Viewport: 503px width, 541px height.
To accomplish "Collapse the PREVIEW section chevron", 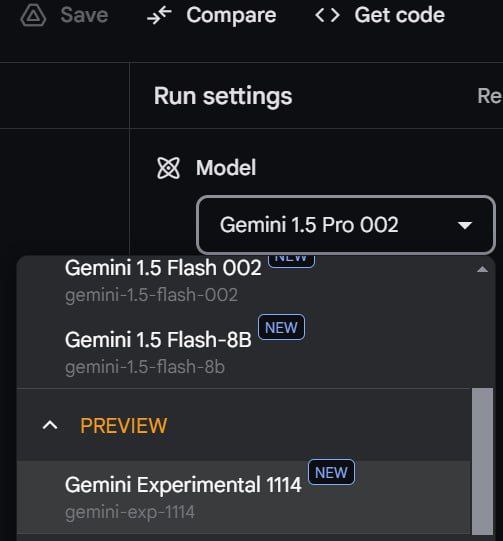I will (x=50, y=425).
